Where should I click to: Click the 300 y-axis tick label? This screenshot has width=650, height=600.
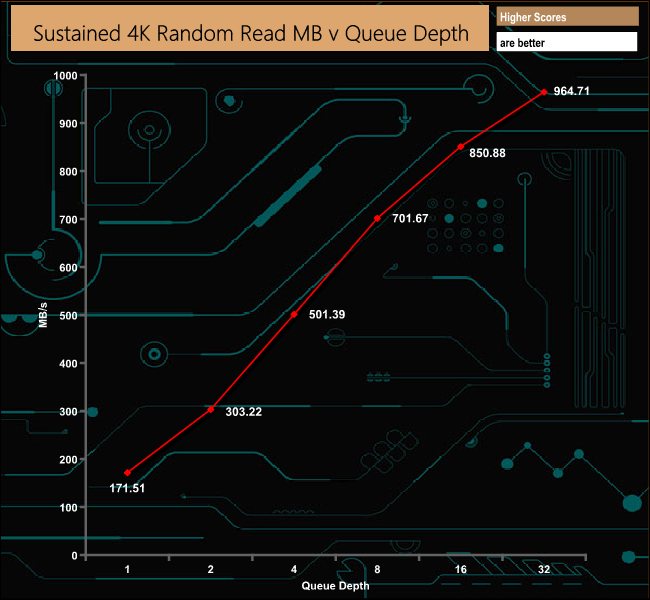click(x=68, y=411)
